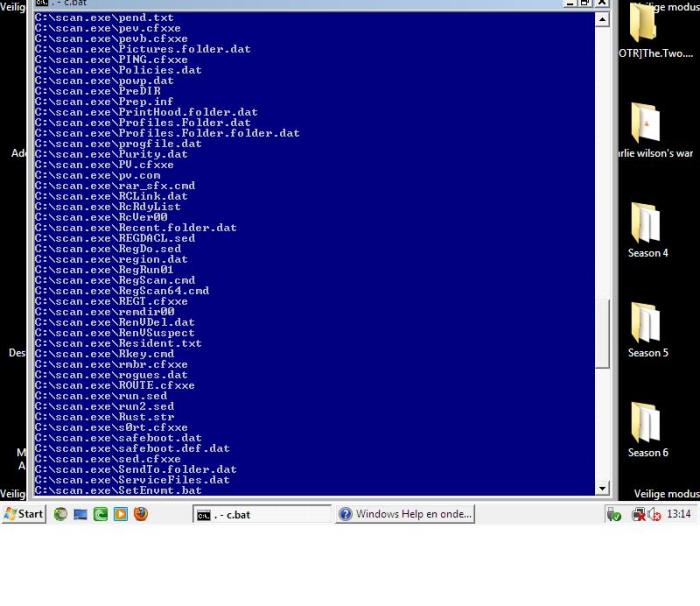This screenshot has height=606, width=700.
Task: Click the line C:\scan.exe\RegScan64.cmd
Action: tap(122, 291)
